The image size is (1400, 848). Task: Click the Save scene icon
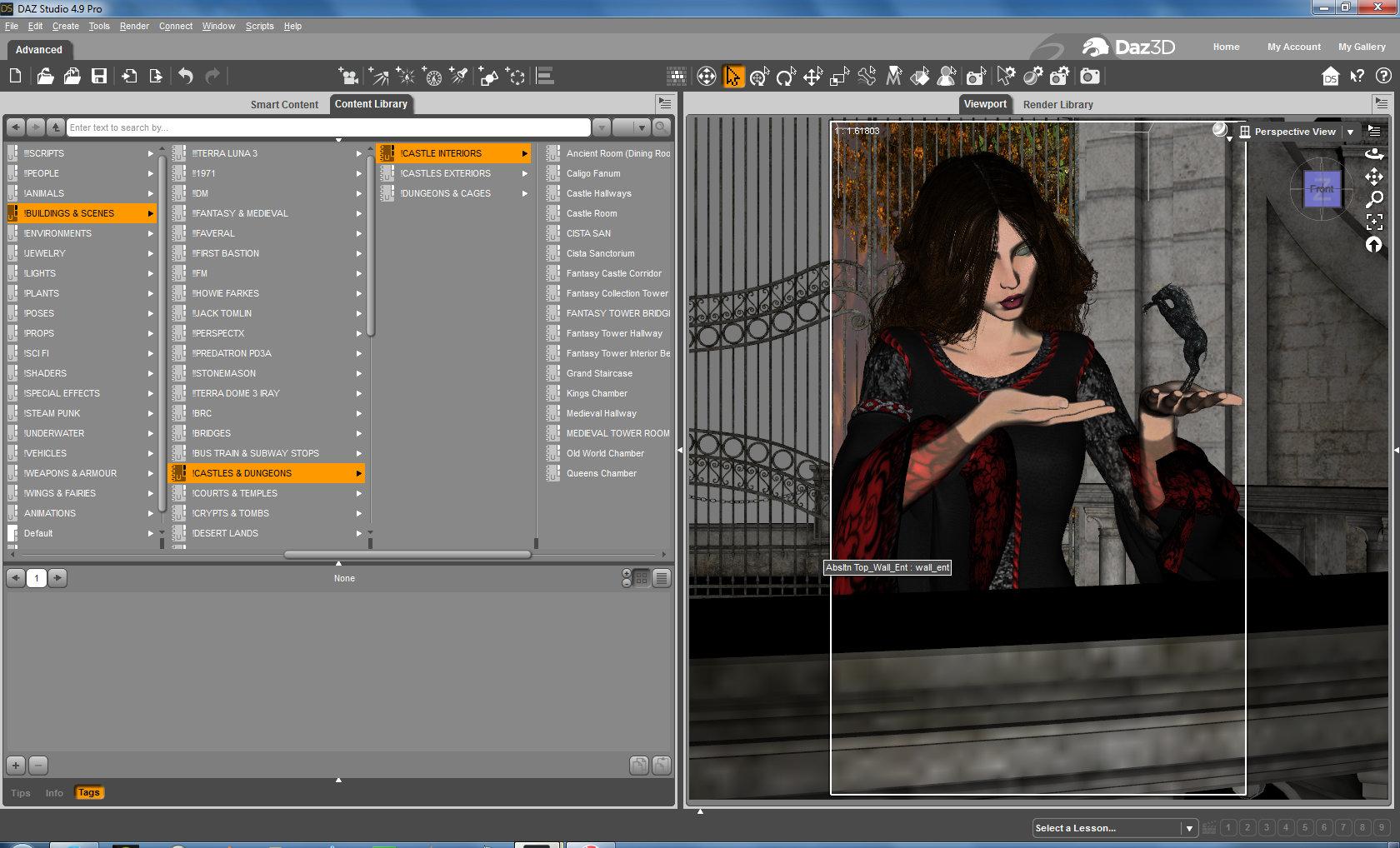(x=99, y=77)
